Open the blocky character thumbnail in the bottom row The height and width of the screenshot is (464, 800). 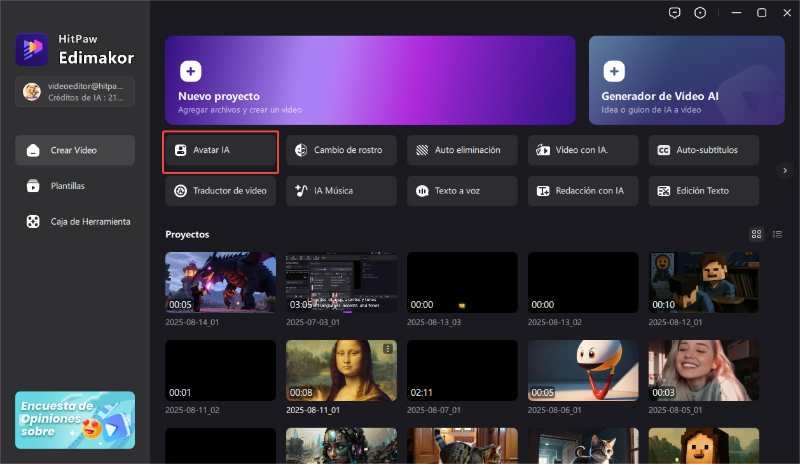704,446
